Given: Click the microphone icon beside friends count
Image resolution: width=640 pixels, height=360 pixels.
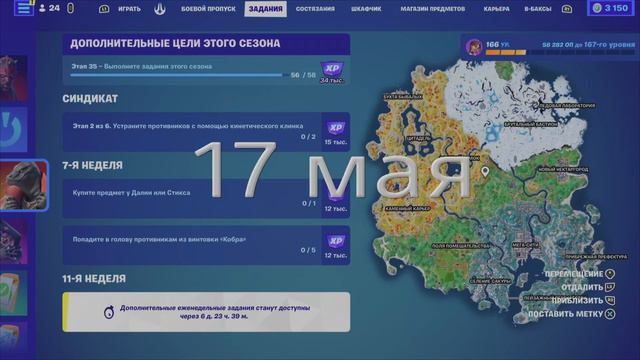Looking at the screenshot, I should click(70, 8).
